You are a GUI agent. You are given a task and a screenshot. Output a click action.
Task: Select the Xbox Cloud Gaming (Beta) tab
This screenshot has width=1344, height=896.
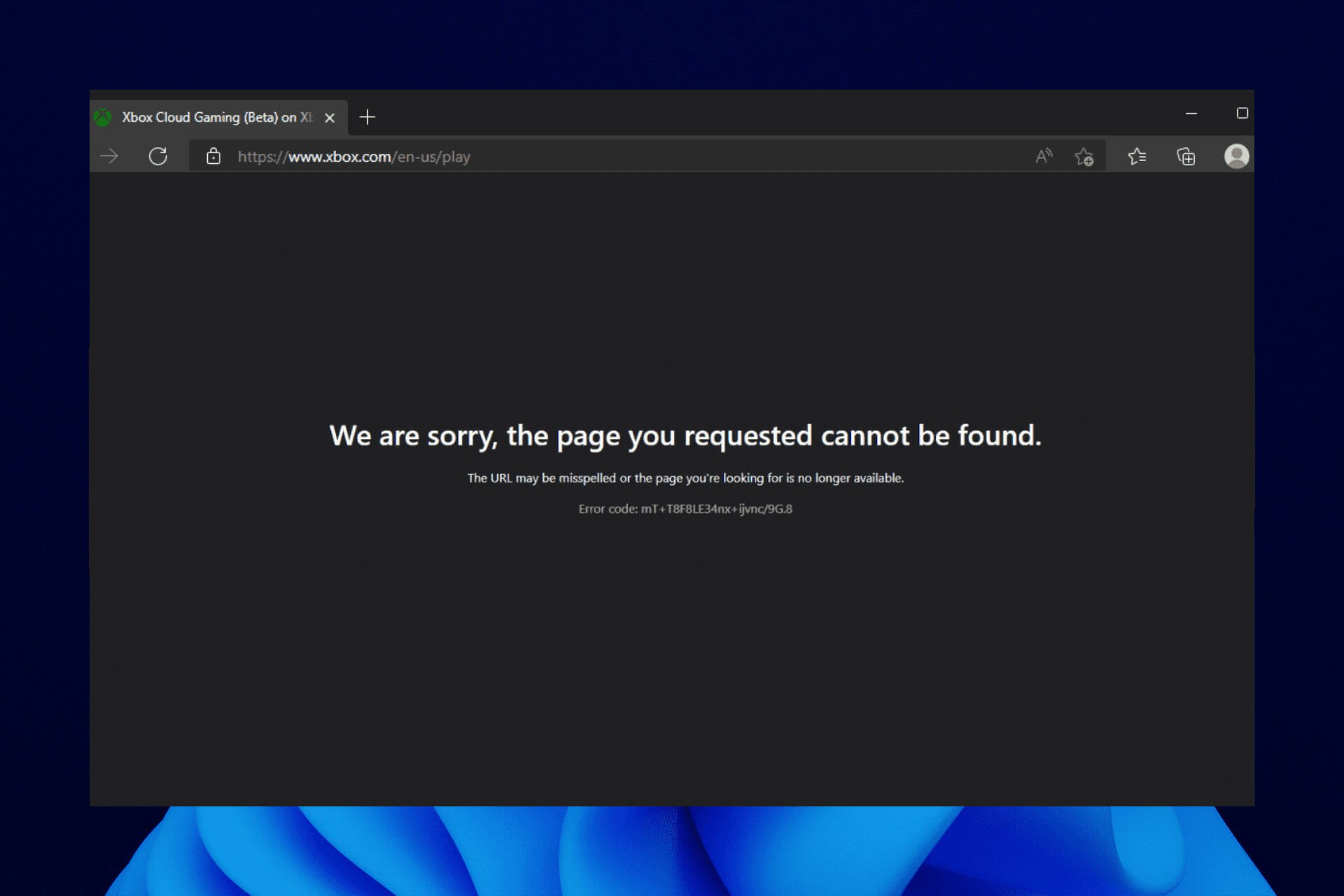218,117
